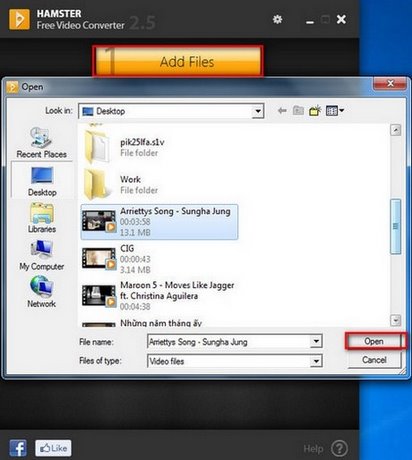Go back using the Open dialog's arrow
This screenshot has height=460, width=412.
[x=282, y=111]
